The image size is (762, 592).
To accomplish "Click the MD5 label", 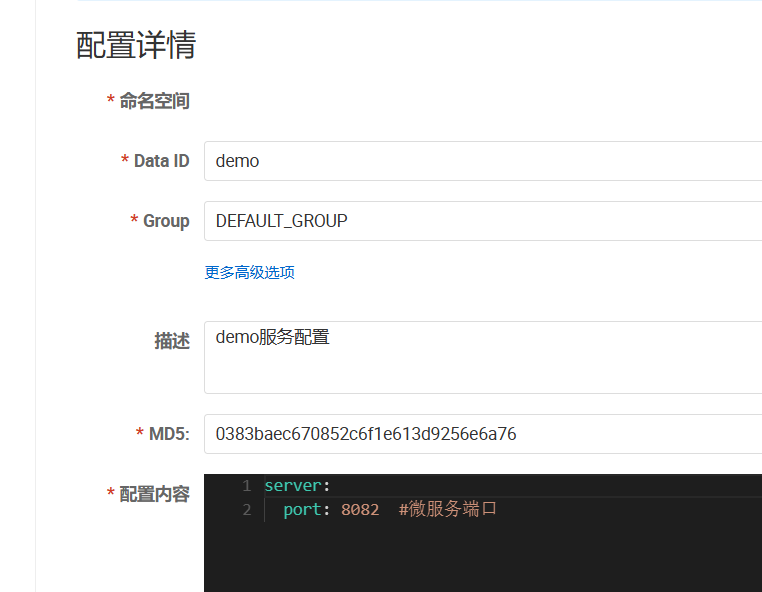I will coord(169,434).
